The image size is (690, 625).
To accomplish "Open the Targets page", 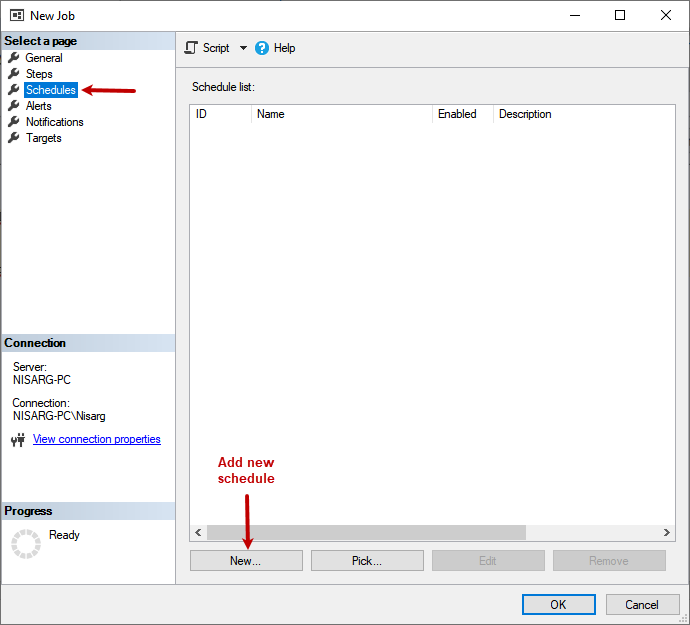I will tap(43, 138).
